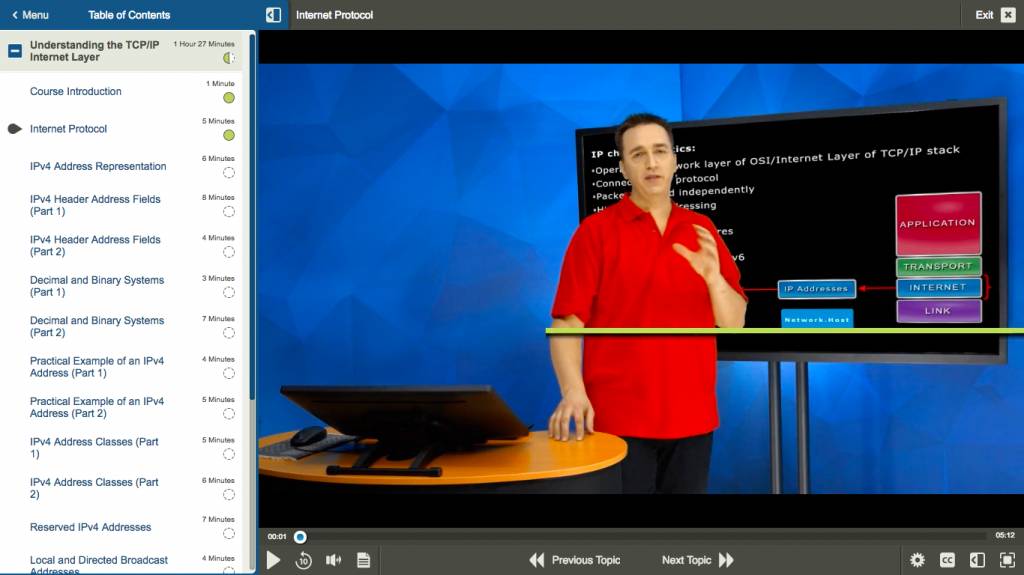Click the video seek bar handle

point(300,537)
